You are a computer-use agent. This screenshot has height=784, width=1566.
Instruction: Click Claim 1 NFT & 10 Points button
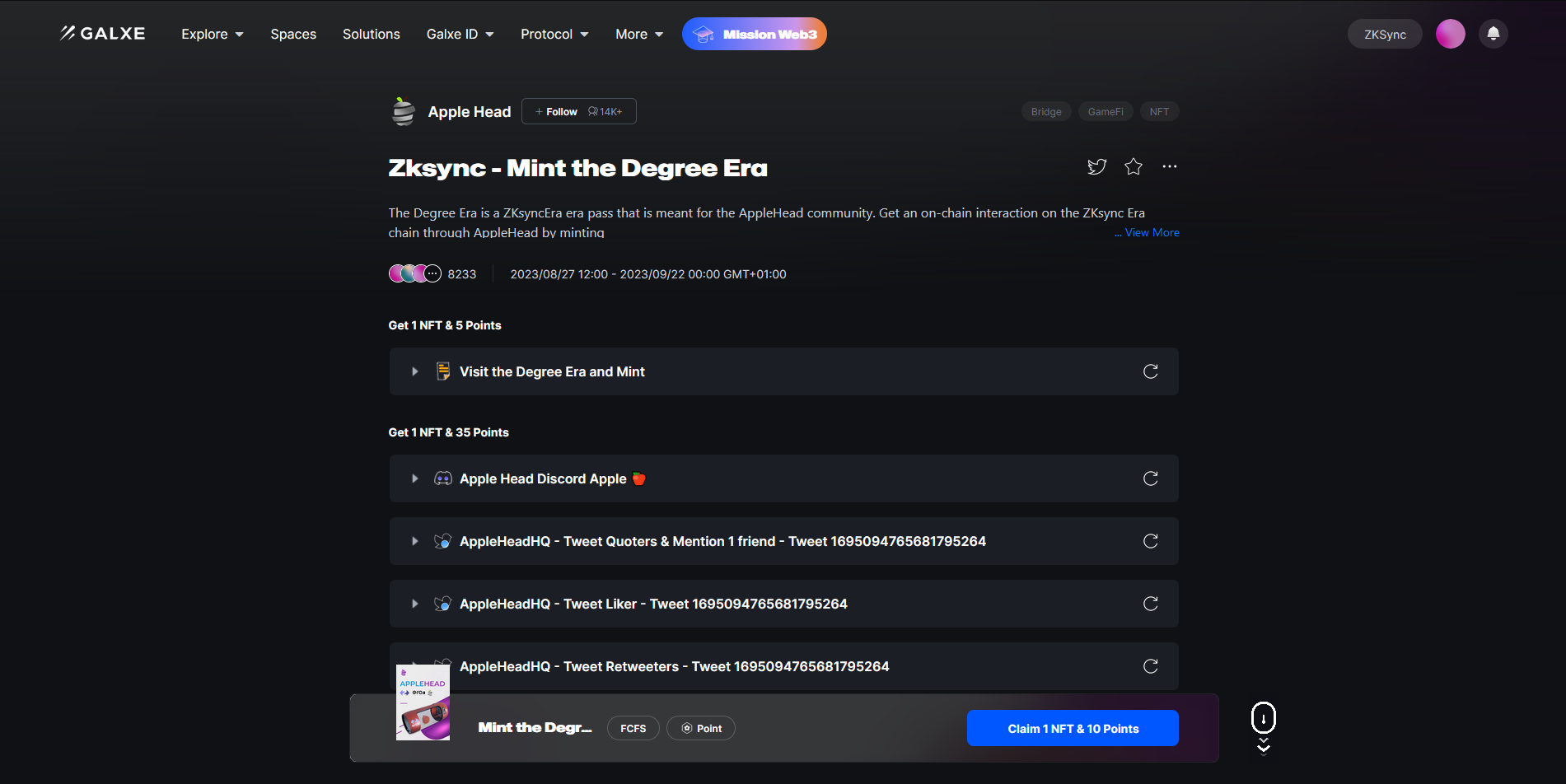1072,729
